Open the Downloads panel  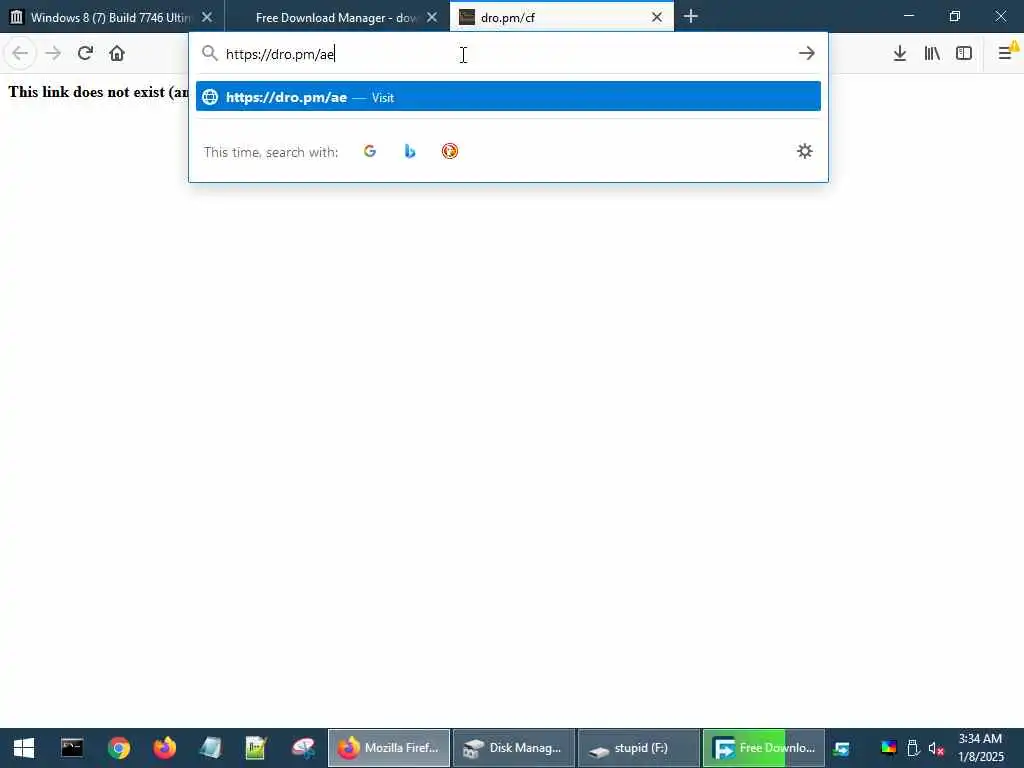coord(900,54)
